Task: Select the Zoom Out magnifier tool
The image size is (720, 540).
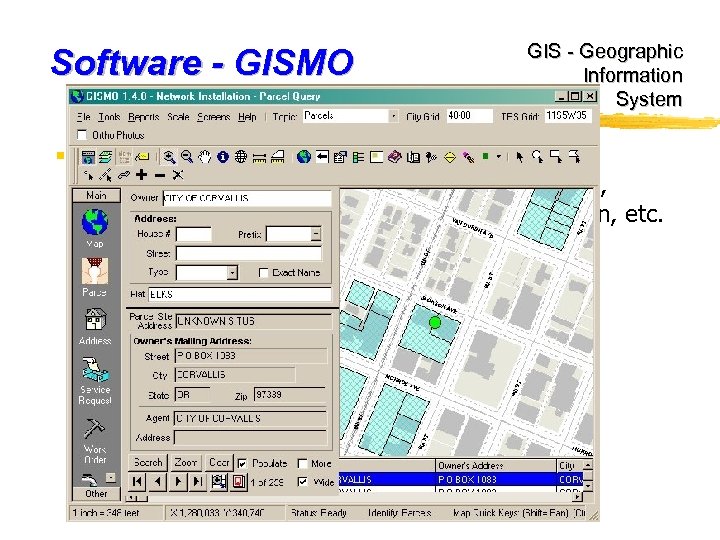Action: pos(186,157)
